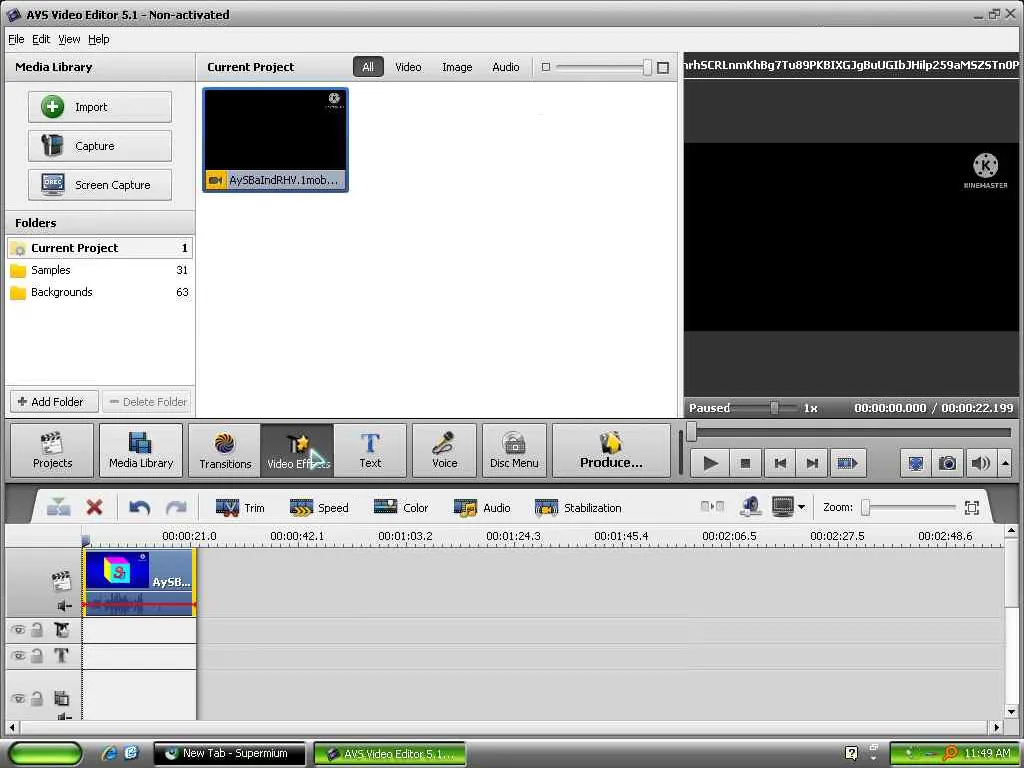Click the large thumbnail size icon
The height and width of the screenshot is (768, 1024).
[663, 67]
